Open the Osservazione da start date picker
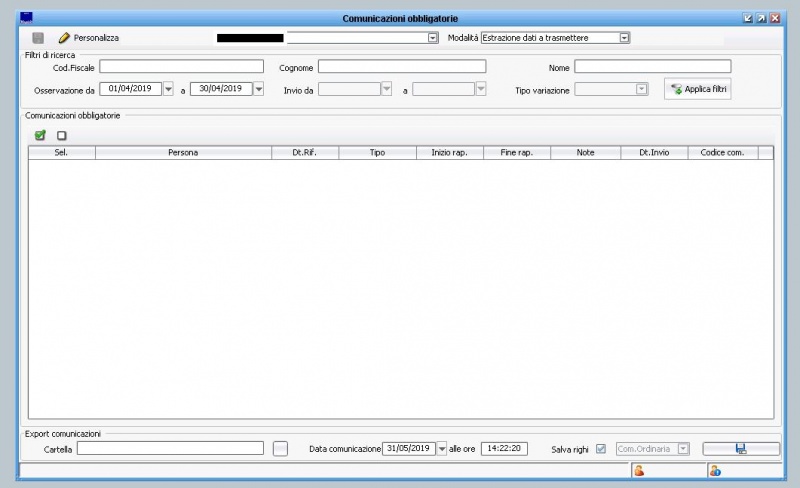800x488 pixels. click(x=168, y=89)
